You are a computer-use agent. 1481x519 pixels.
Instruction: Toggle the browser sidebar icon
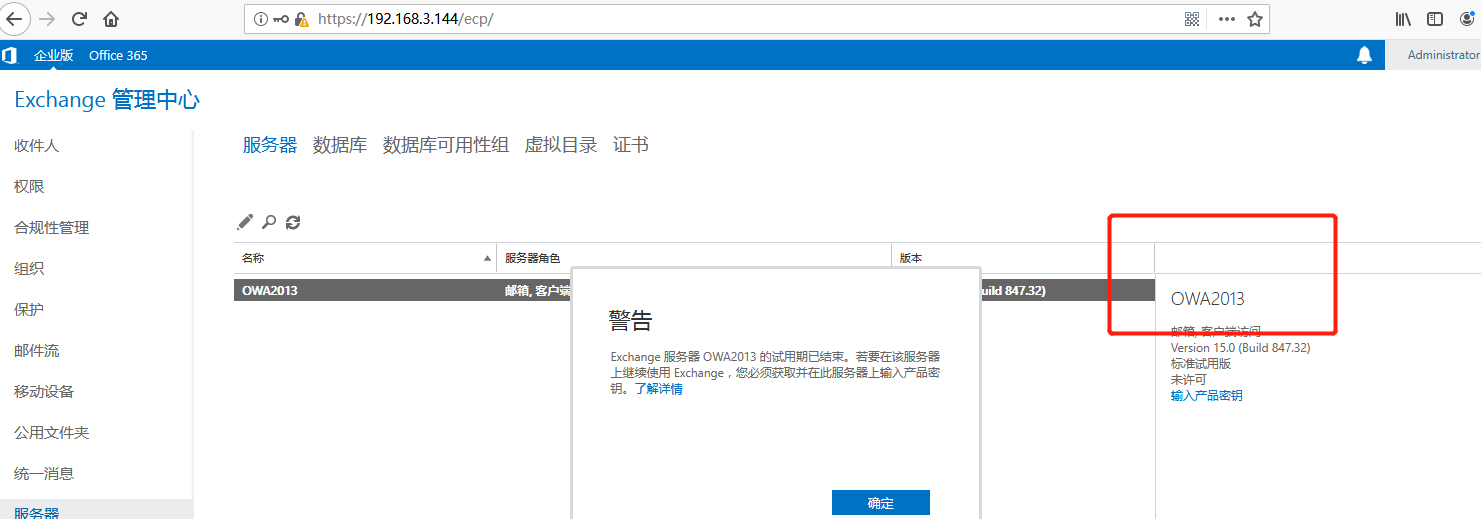coord(1435,19)
